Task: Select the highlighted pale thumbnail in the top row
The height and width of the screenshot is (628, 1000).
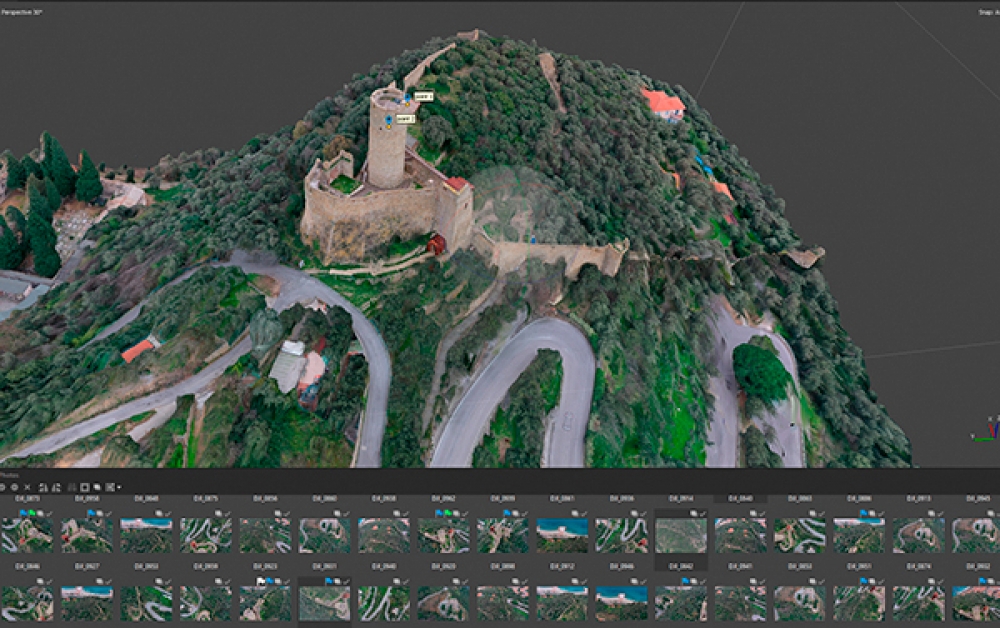Action: point(680,535)
